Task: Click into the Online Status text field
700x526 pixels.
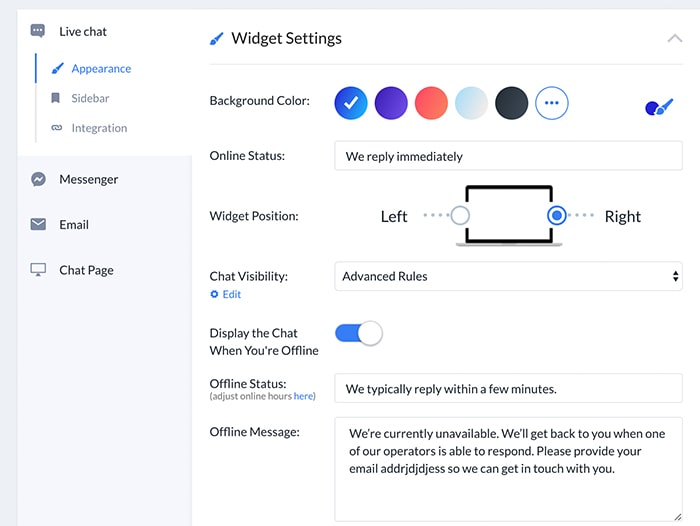Action: pos(508,156)
